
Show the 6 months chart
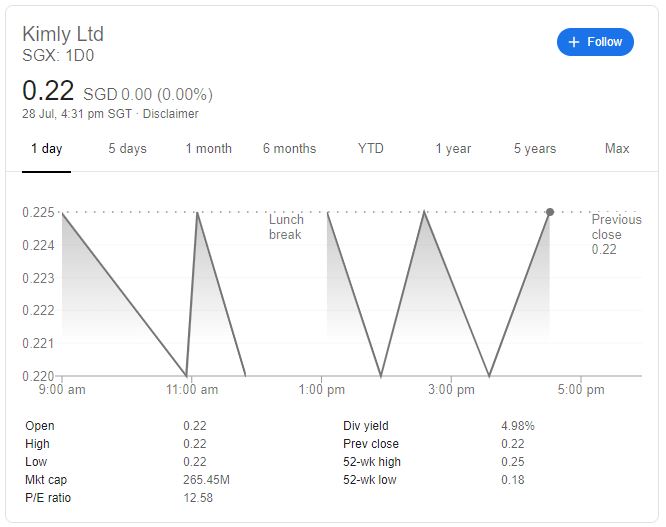[289, 149]
